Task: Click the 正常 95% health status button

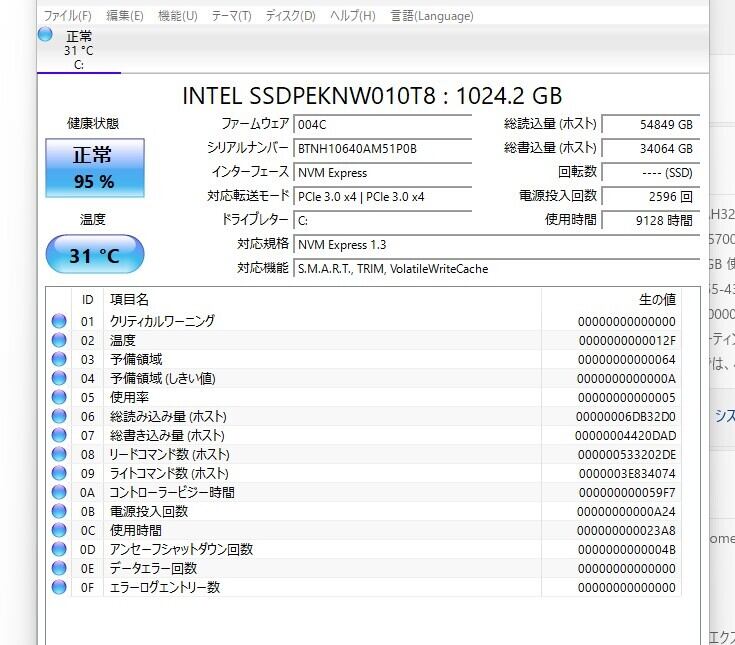Action: pos(94,167)
